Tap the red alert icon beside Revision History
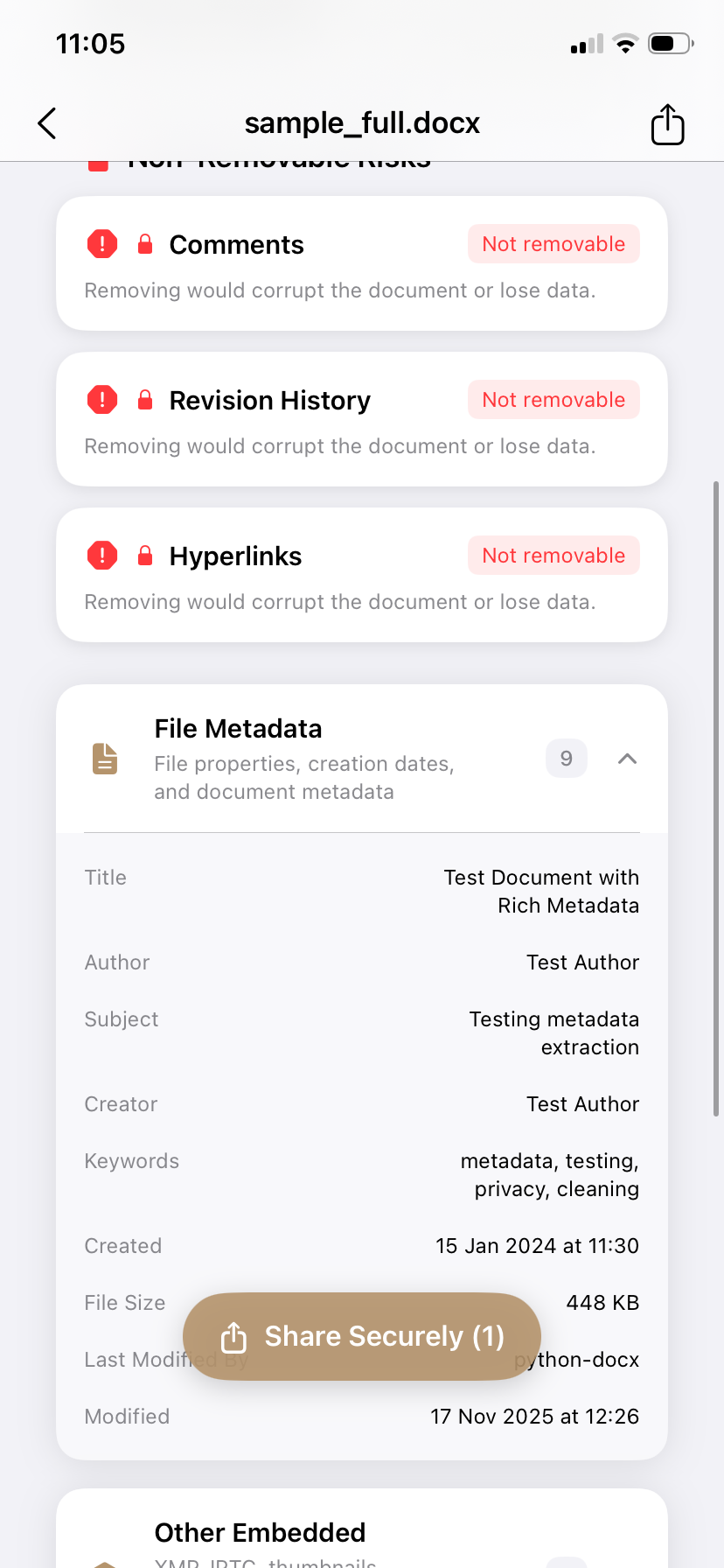724x1568 pixels. coord(102,400)
